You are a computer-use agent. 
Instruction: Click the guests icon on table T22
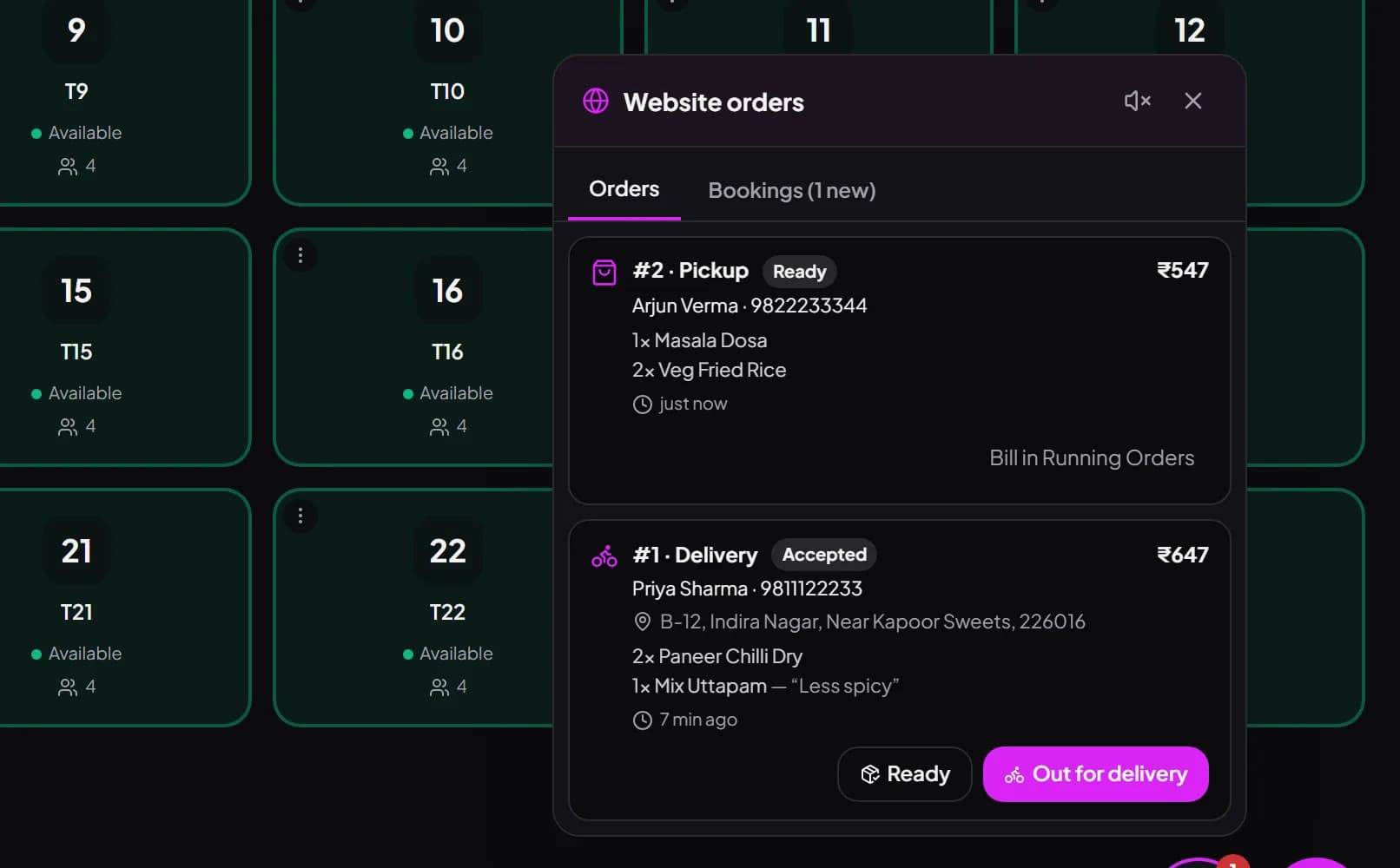point(439,687)
